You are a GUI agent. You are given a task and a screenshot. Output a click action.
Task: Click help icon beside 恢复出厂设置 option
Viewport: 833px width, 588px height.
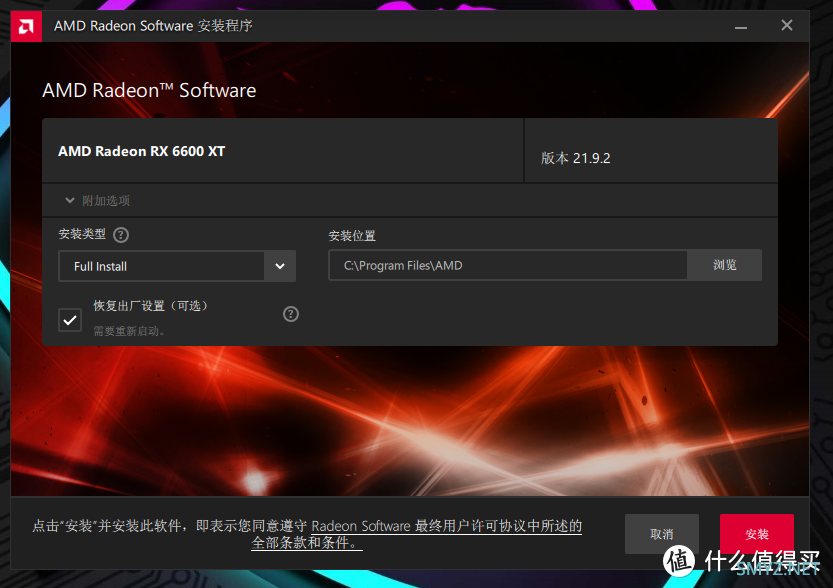(291, 314)
